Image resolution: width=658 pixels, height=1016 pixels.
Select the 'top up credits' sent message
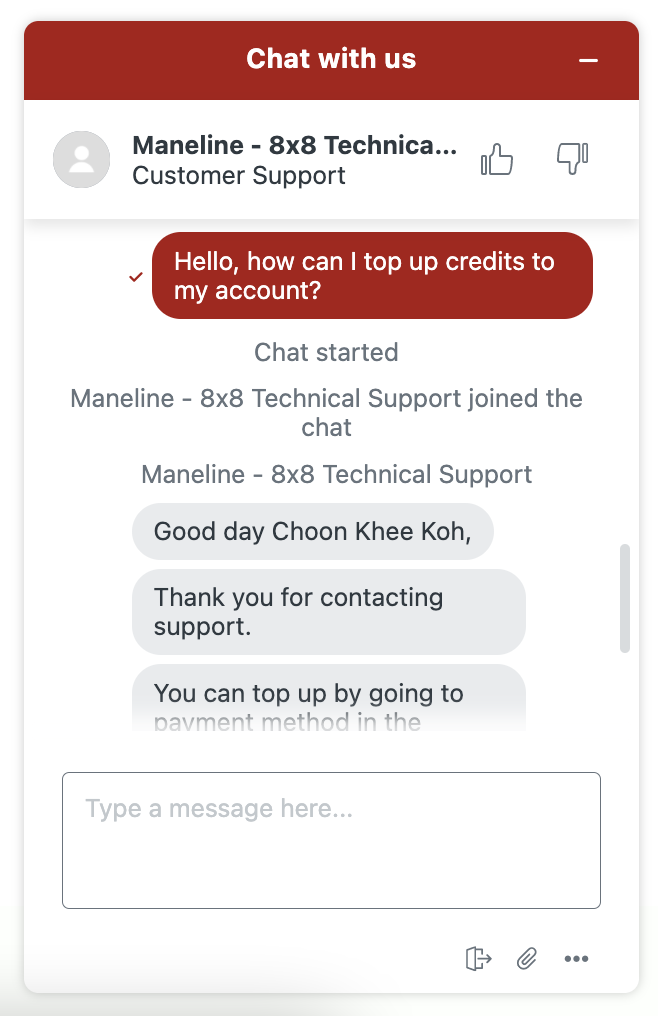372,275
